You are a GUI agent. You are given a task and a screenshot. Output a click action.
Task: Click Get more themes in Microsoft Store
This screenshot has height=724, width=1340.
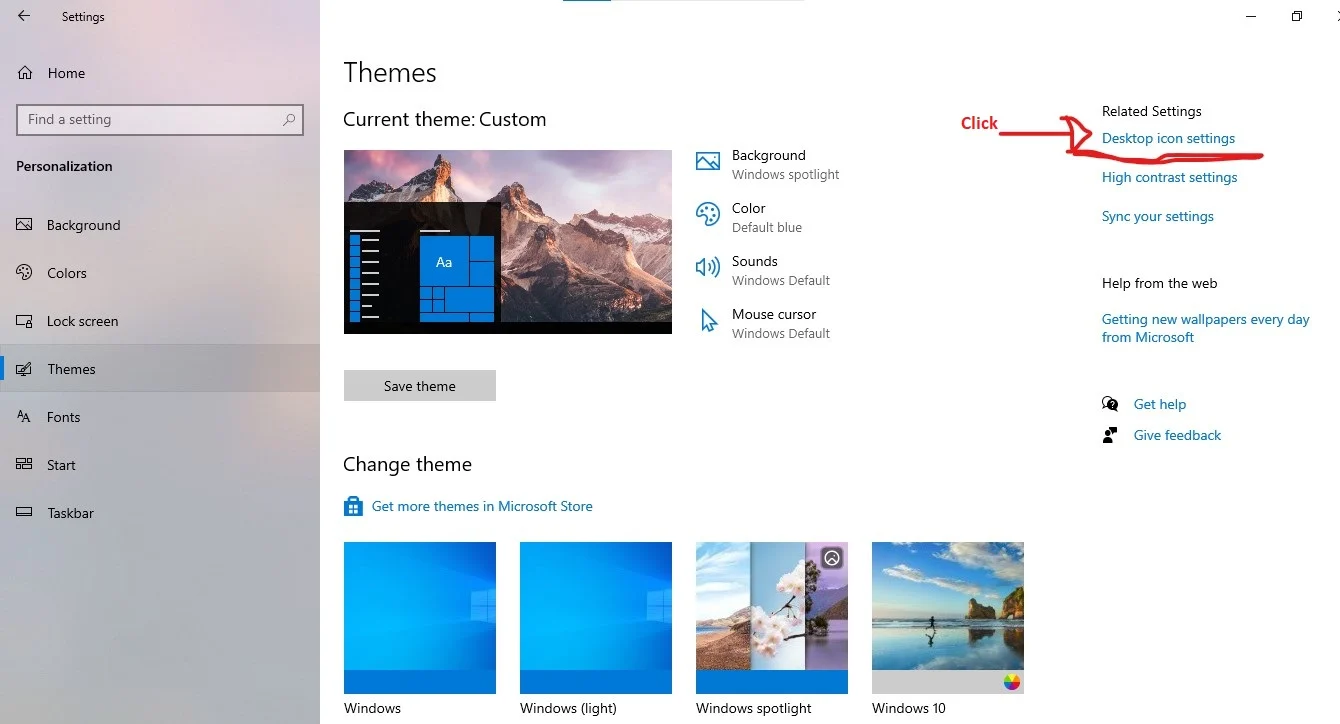coord(482,506)
